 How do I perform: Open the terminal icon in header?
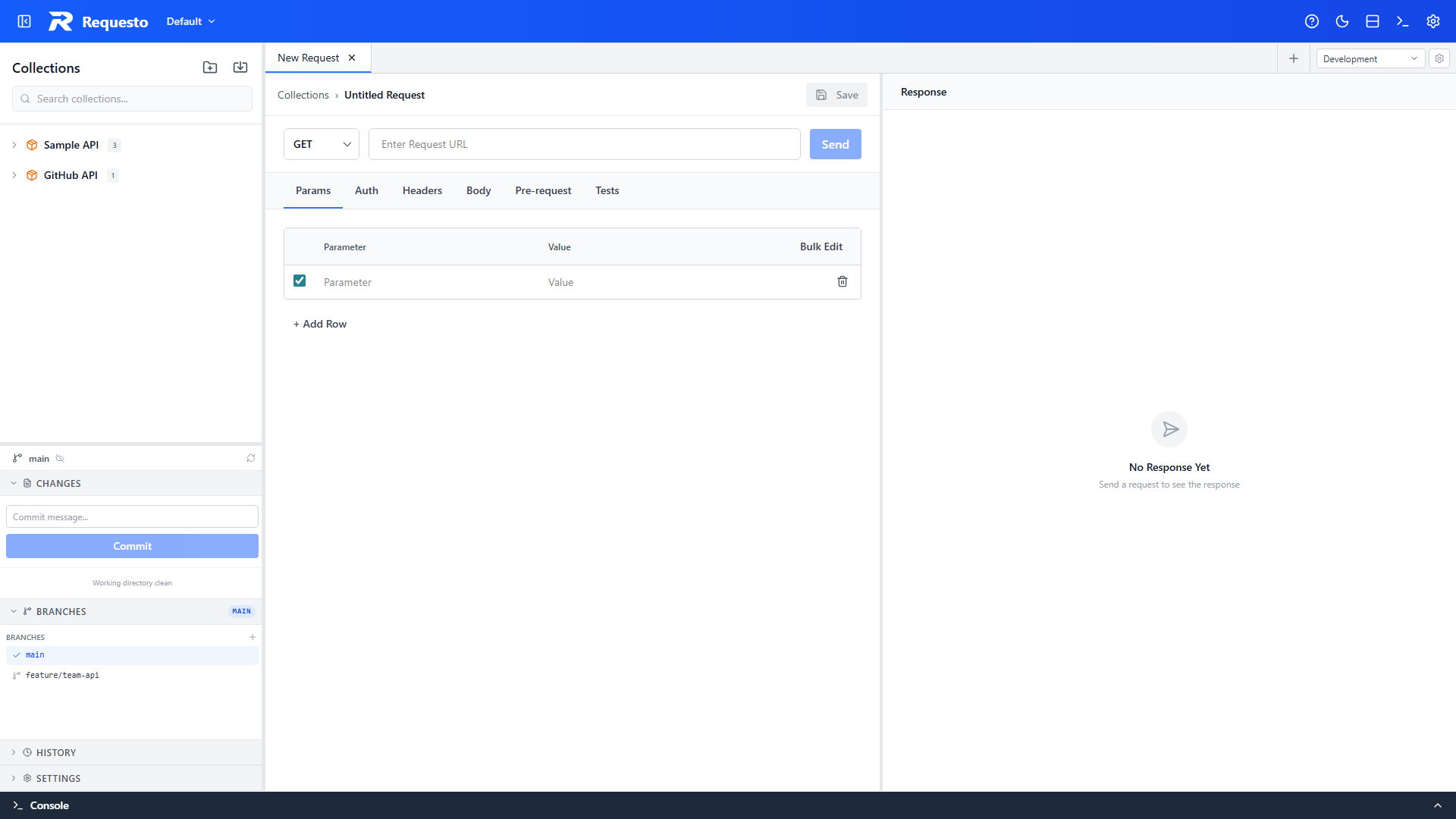(1403, 21)
